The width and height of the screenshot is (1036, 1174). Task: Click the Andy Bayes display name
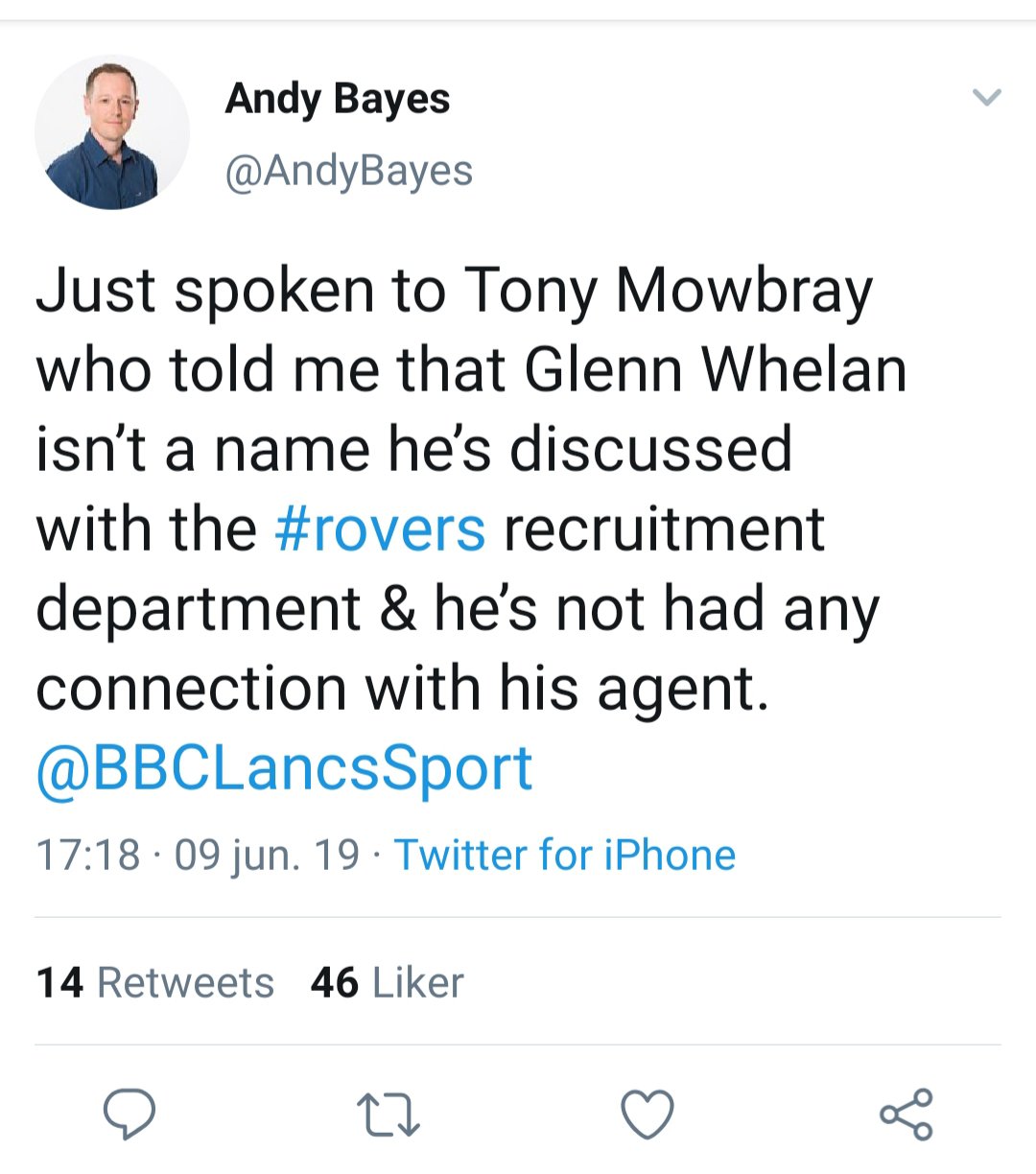(338, 99)
